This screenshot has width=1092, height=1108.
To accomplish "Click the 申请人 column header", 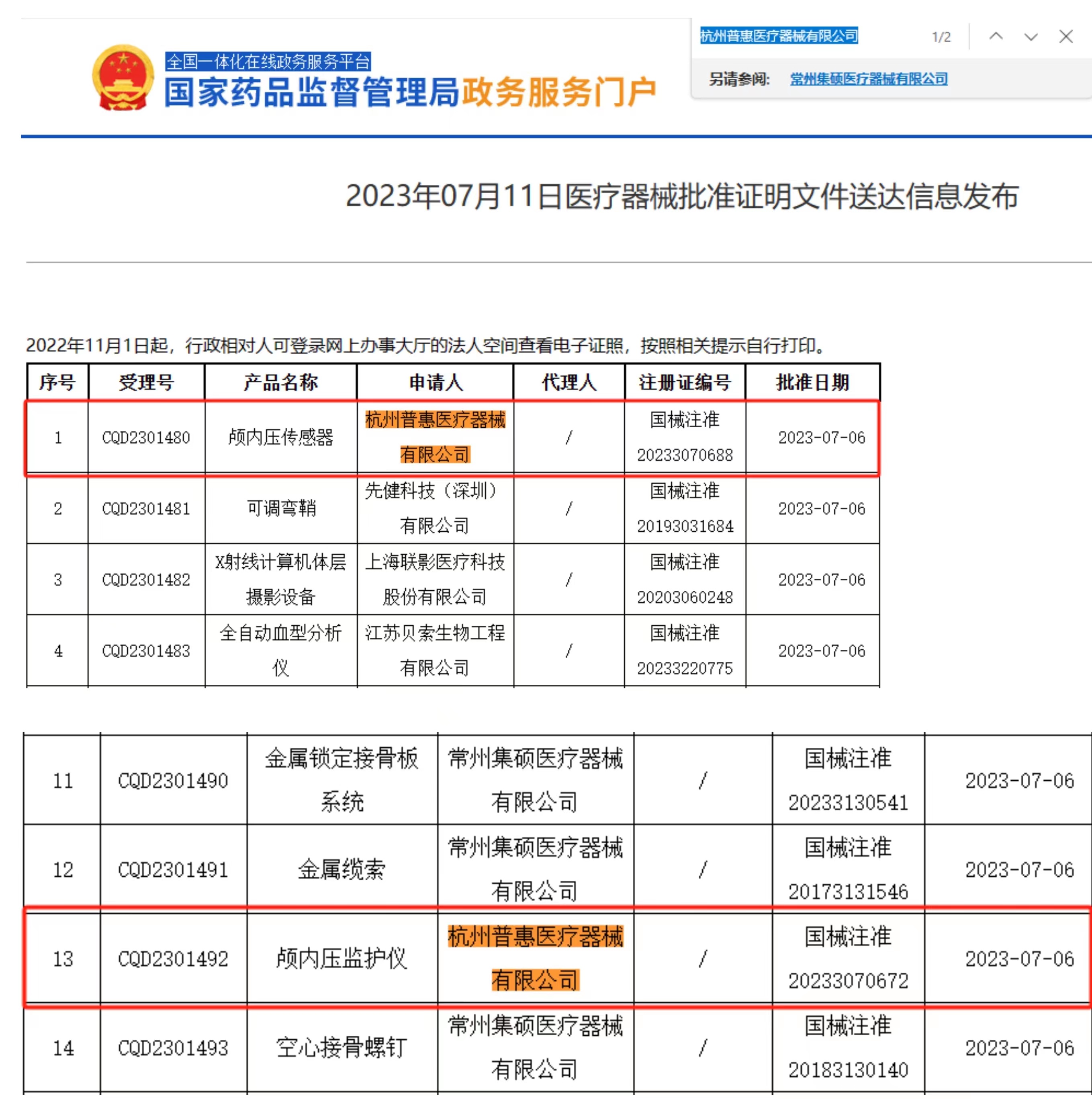I will (435, 382).
